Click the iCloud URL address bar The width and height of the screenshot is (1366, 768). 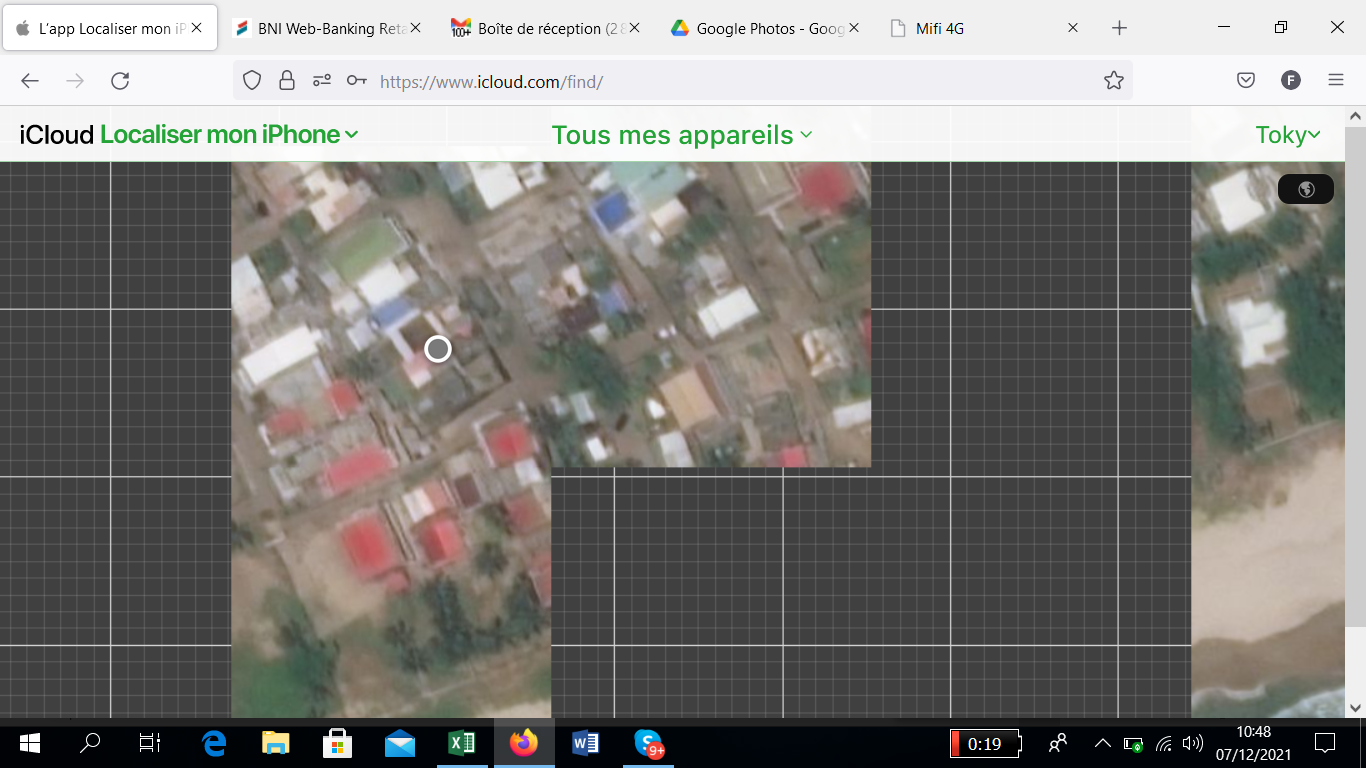pyautogui.click(x=700, y=81)
